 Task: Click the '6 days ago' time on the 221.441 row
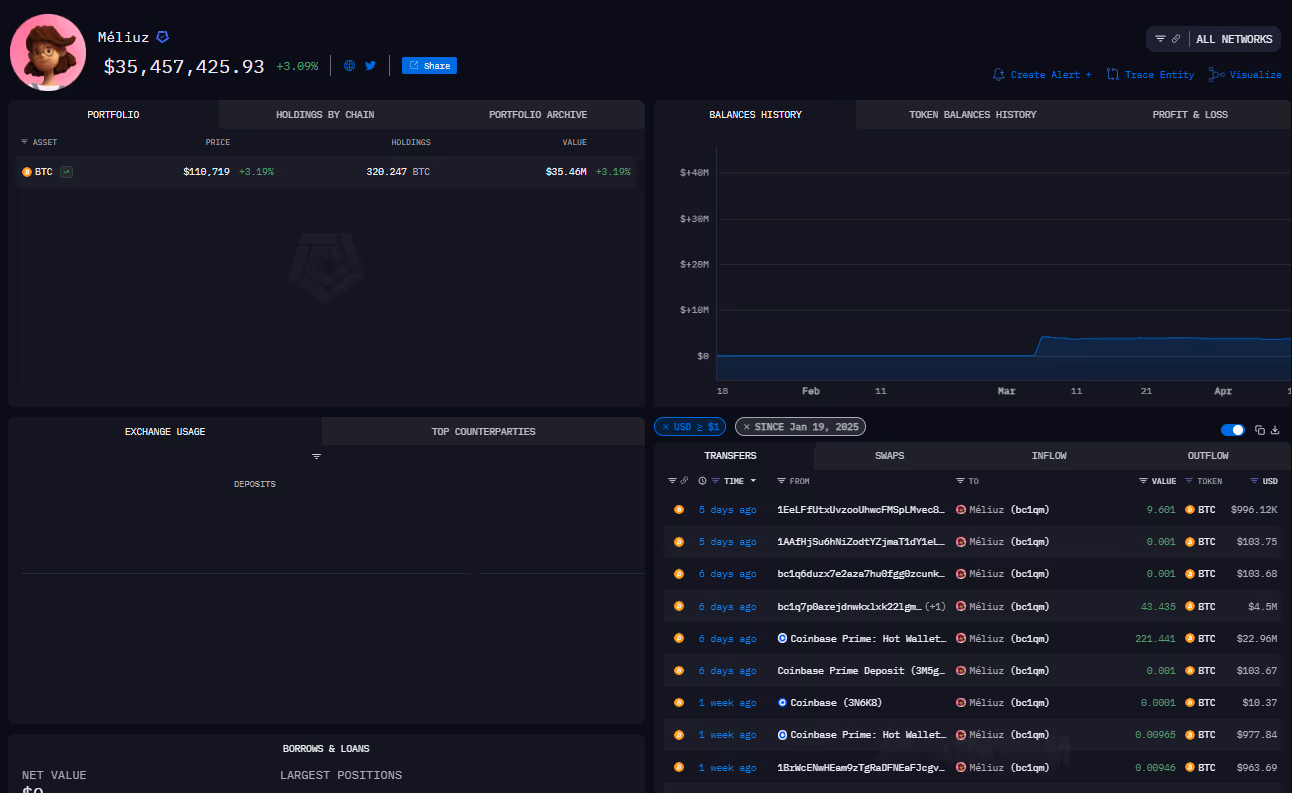coord(727,639)
